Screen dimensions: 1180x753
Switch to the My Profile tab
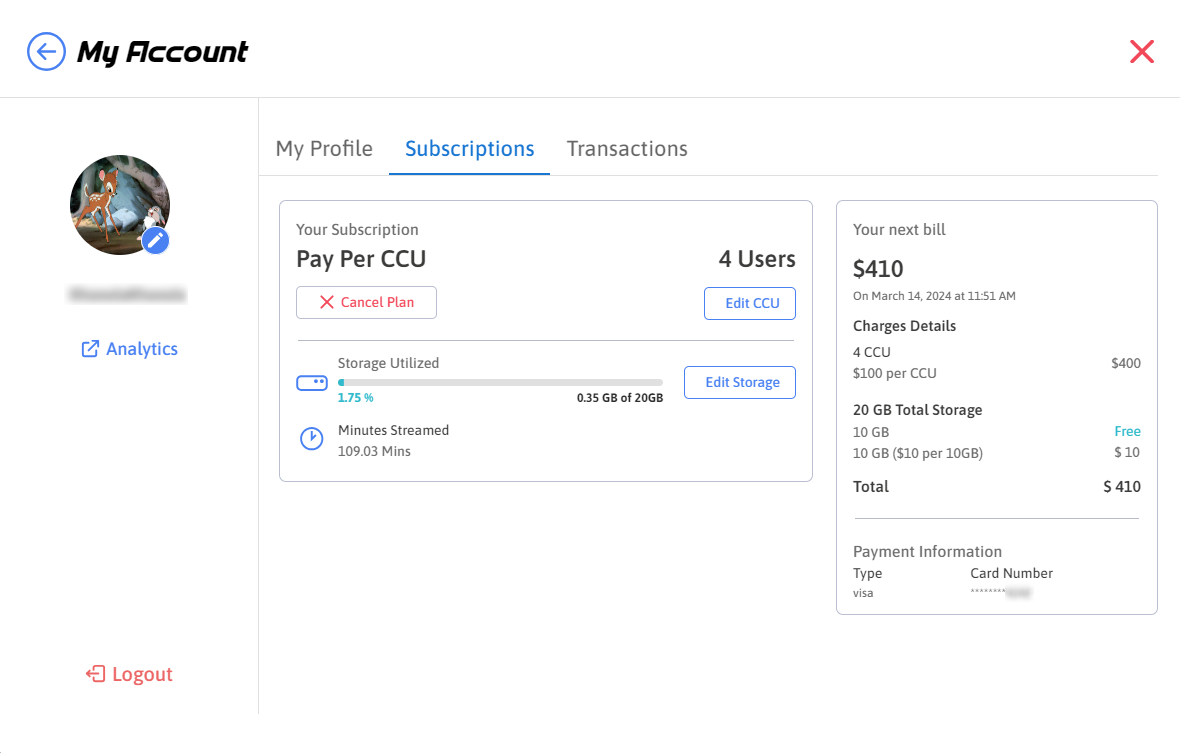pos(324,149)
